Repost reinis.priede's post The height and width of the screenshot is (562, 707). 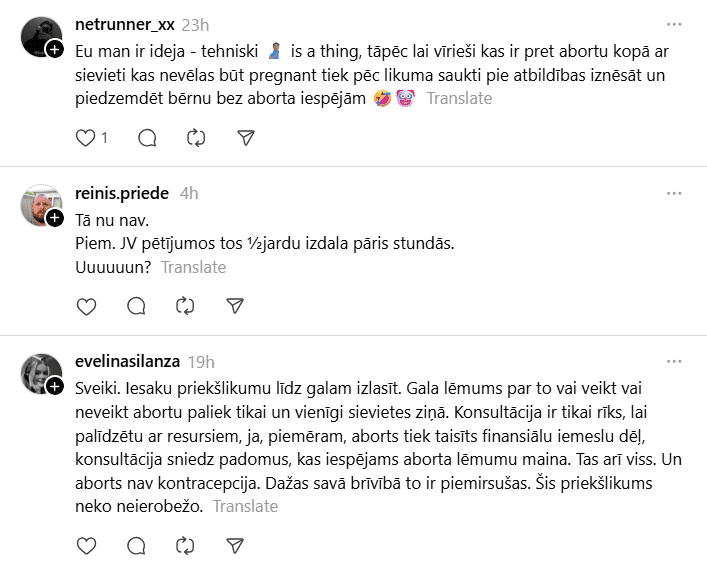[185, 305]
